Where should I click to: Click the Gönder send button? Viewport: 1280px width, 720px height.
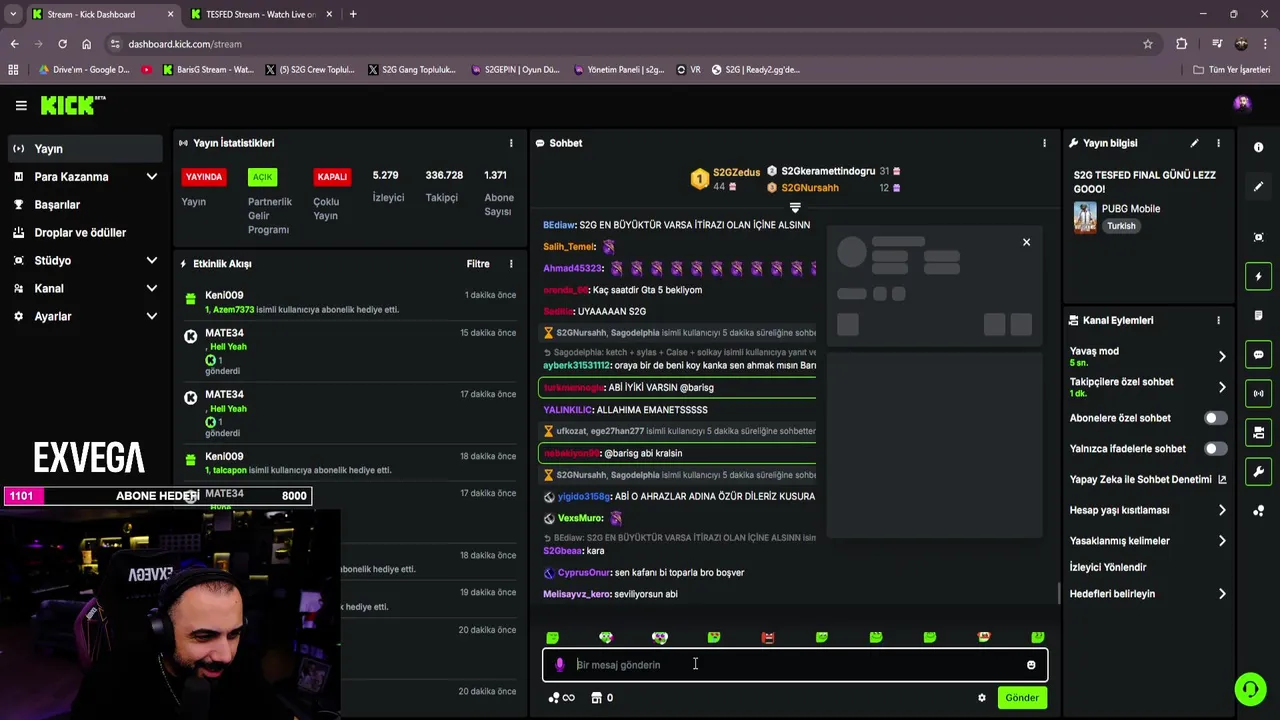[1021, 698]
